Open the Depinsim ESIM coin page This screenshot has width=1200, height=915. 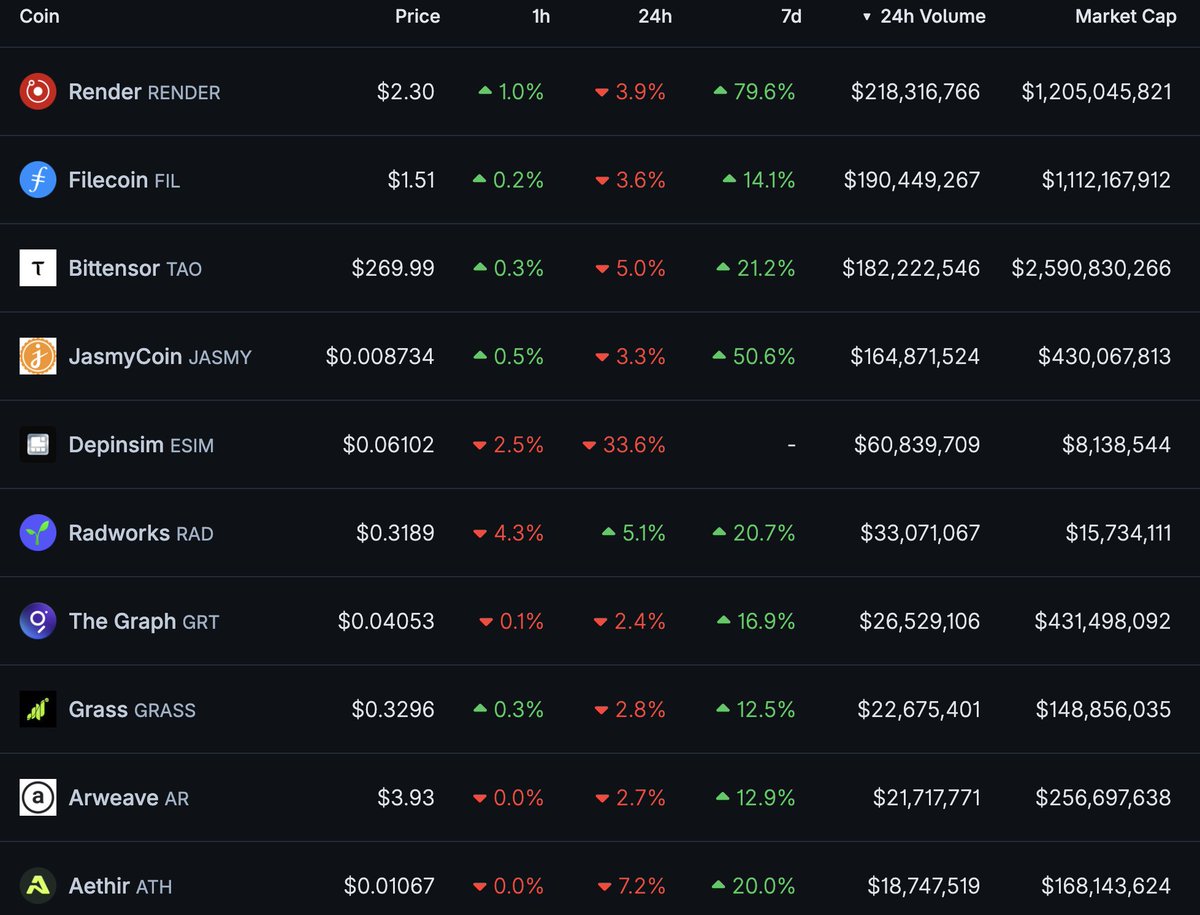pos(141,444)
